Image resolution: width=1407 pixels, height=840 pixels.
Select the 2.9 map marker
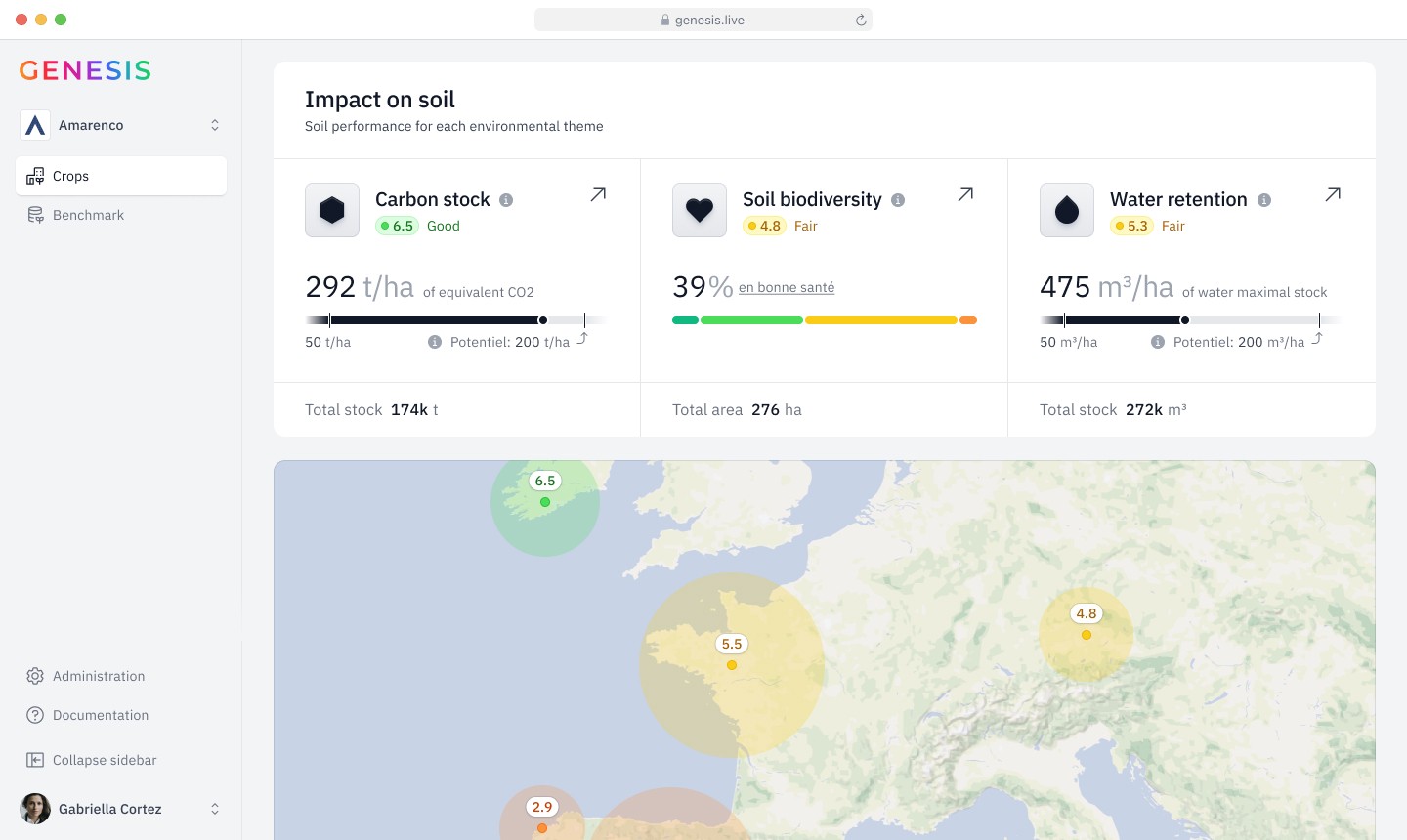point(542,807)
